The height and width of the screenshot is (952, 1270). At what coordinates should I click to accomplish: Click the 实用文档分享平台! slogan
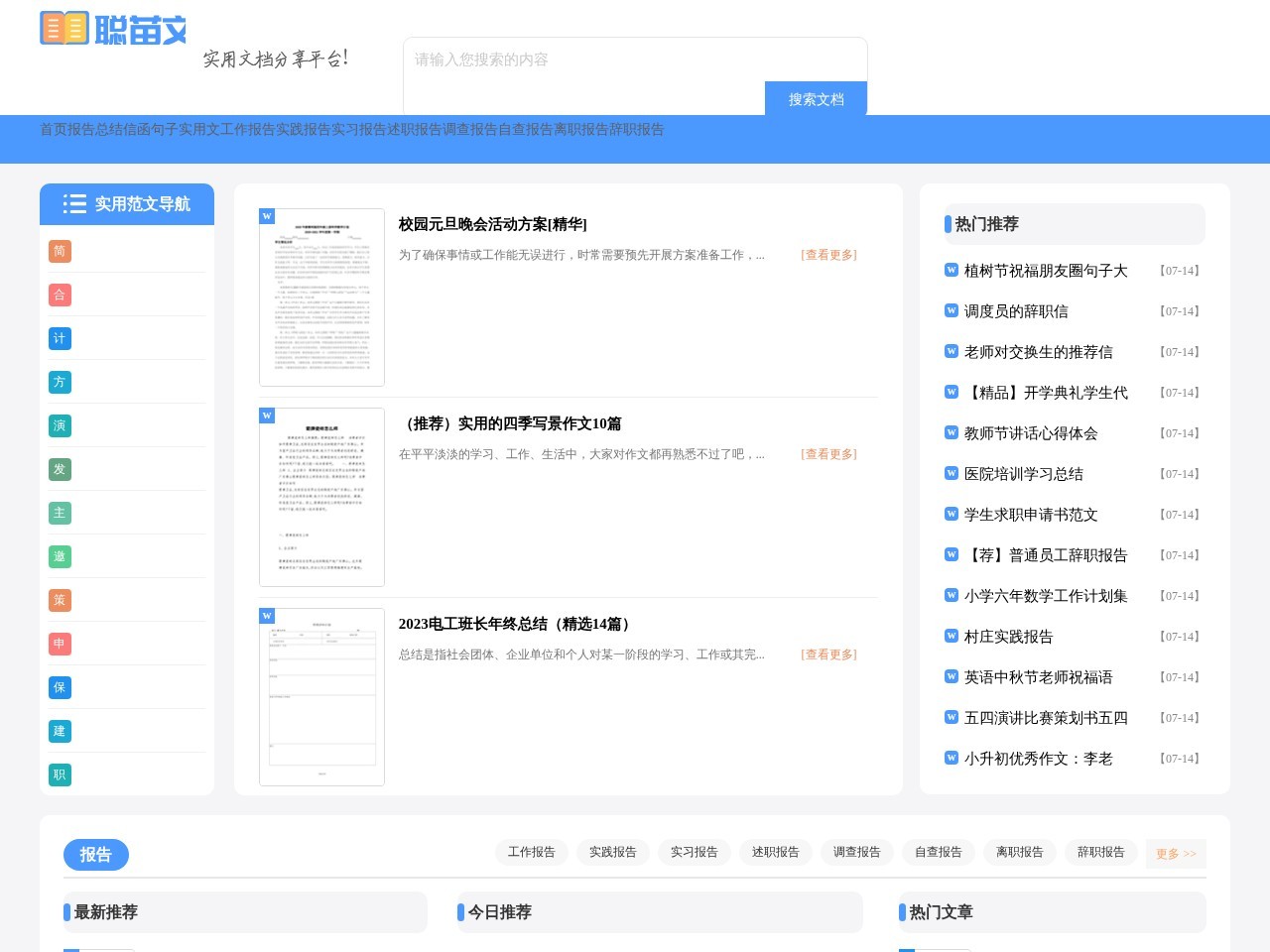pyautogui.click(x=276, y=59)
